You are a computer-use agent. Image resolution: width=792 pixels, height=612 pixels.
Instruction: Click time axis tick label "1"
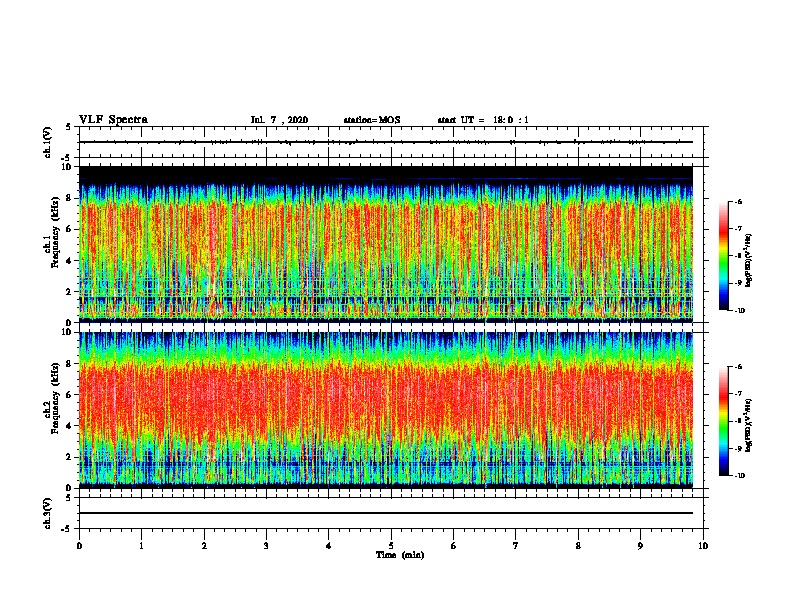pyautogui.click(x=141, y=545)
